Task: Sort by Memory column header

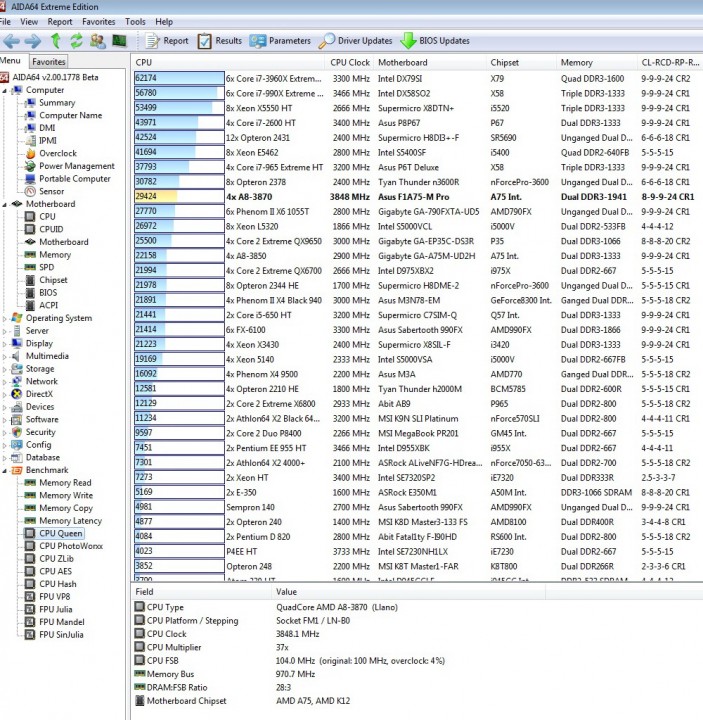Action: click(x=597, y=62)
